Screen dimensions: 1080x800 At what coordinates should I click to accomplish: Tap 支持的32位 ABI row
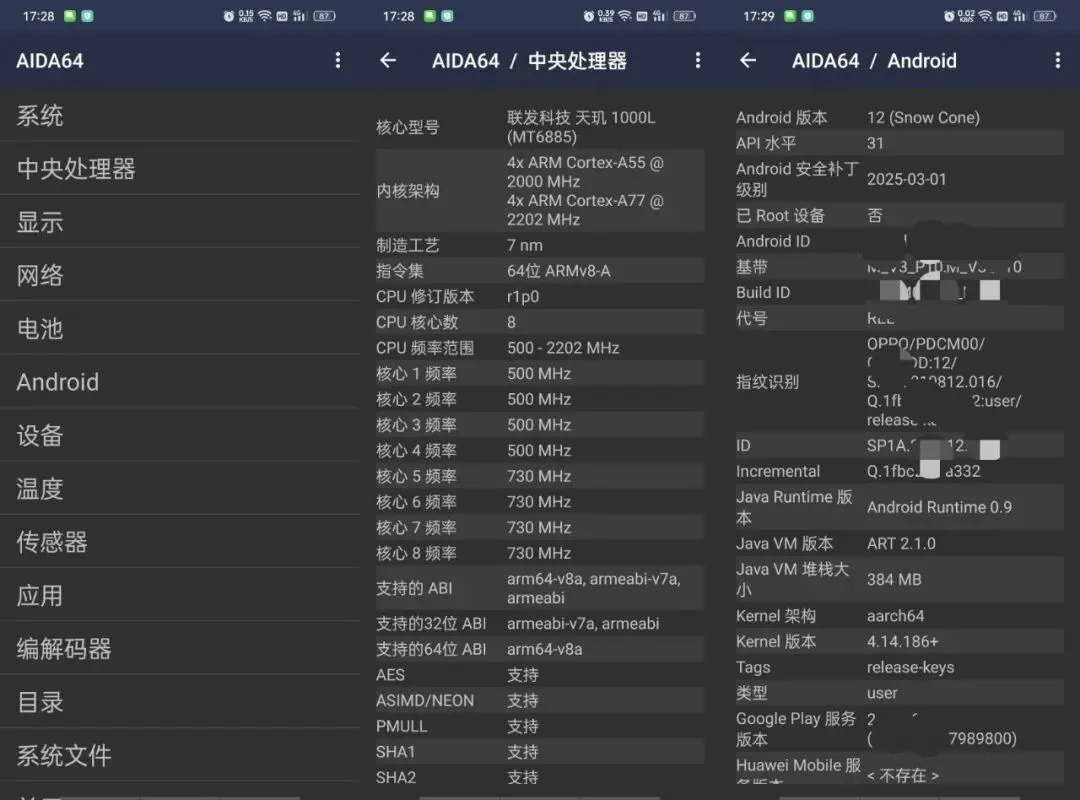click(540, 624)
